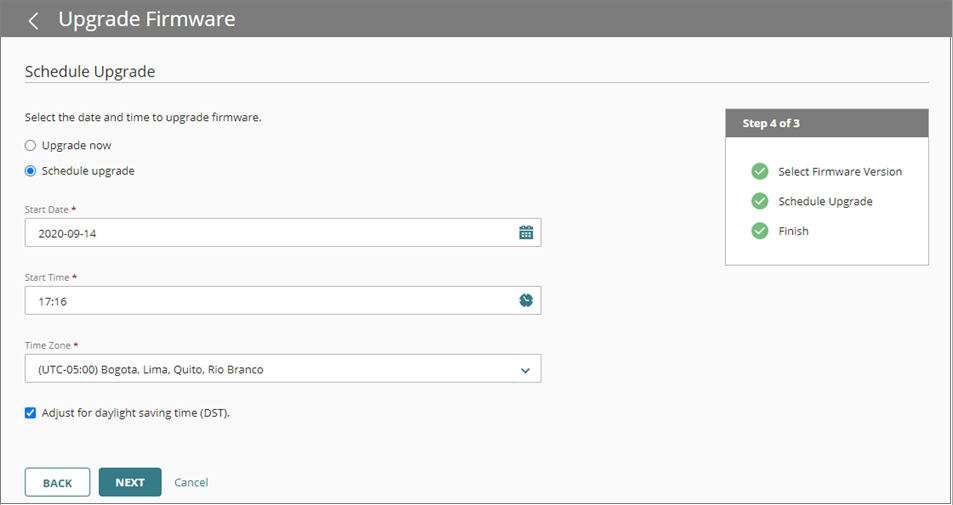Click the Start Date field label
The image size is (953, 505).
[x=50, y=209]
